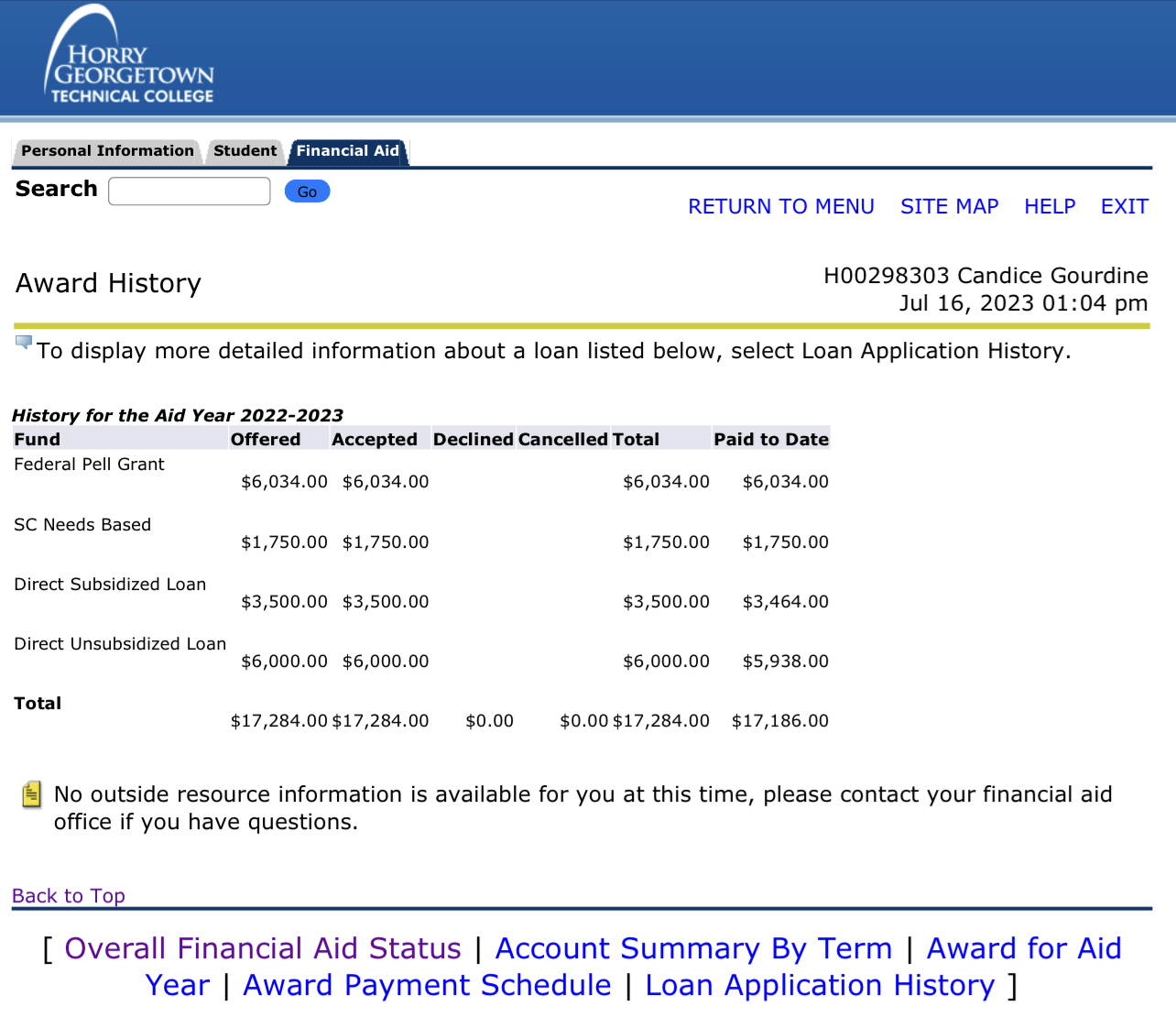The height and width of the screenshot is (1017, 1176).
Task: Select the SC Needs Based fund label
Action: pos(82,525)
